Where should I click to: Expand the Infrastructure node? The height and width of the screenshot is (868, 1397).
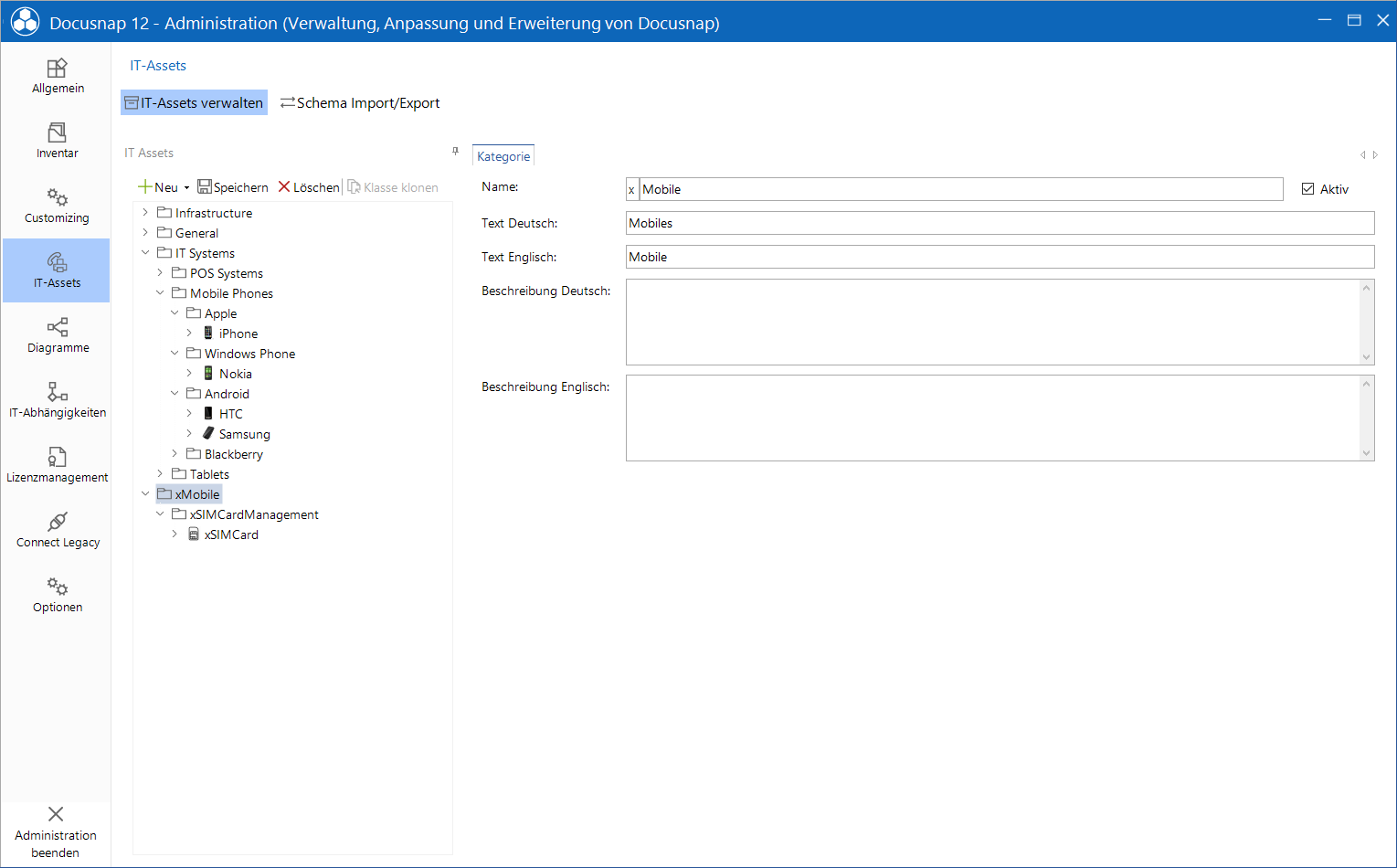[145, 212]
